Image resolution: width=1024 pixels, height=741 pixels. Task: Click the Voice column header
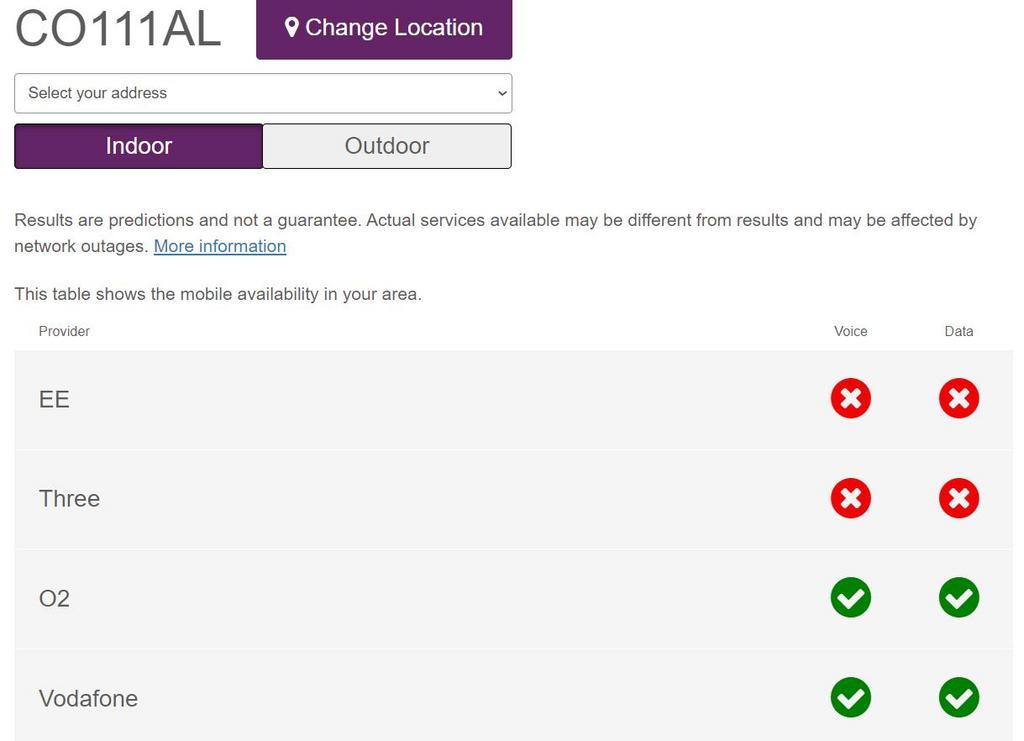[851, 332]
